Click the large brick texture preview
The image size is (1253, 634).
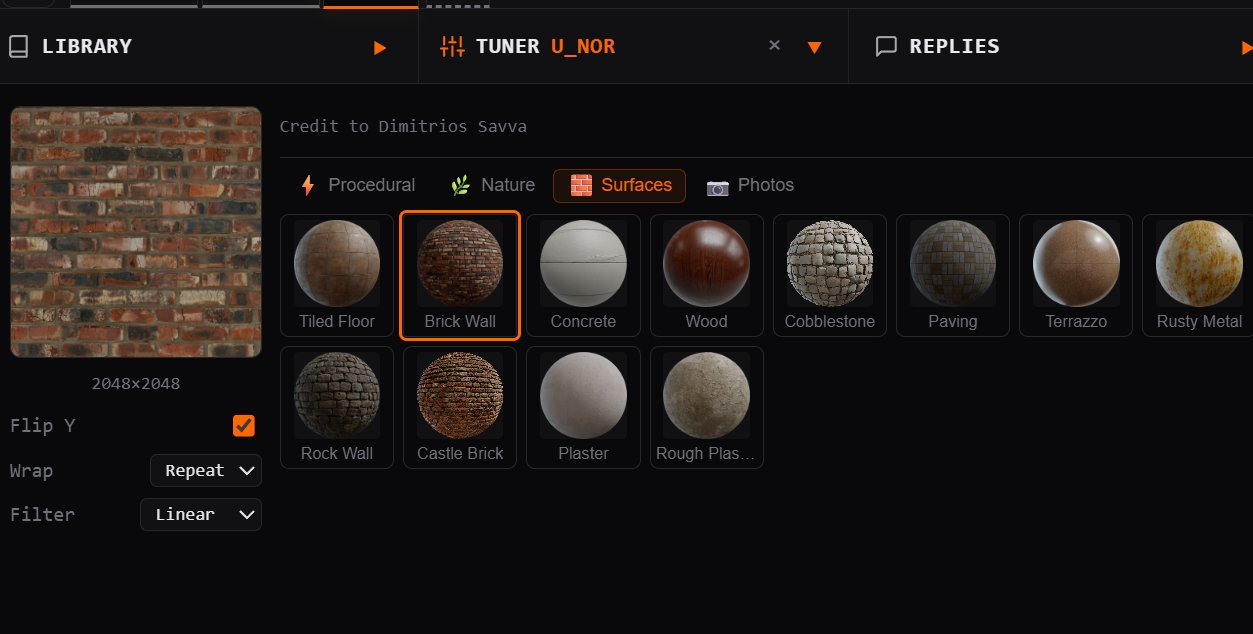(x=136, y=232)
